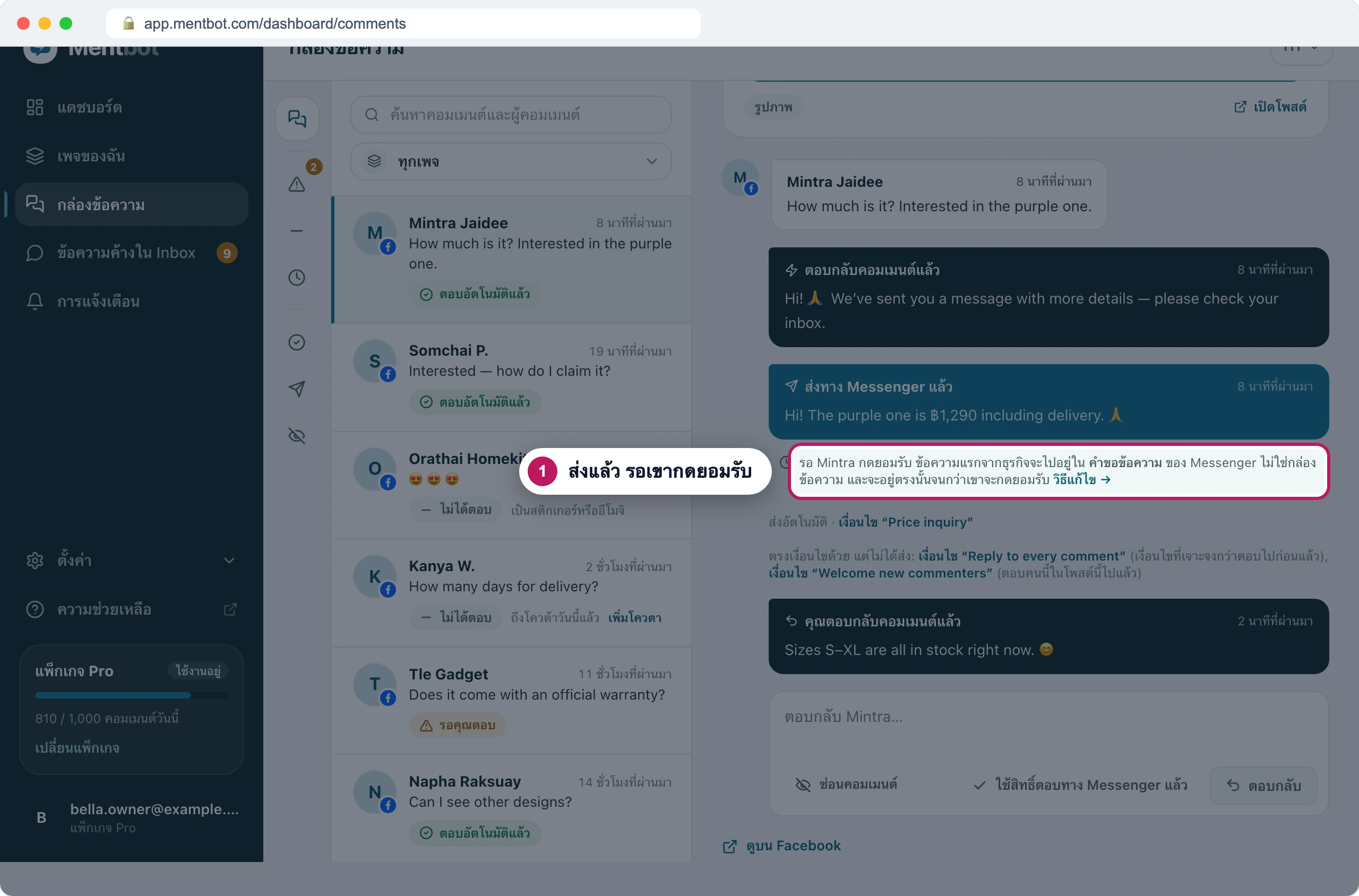Open ความช่วยเหลือ help link

132,609
